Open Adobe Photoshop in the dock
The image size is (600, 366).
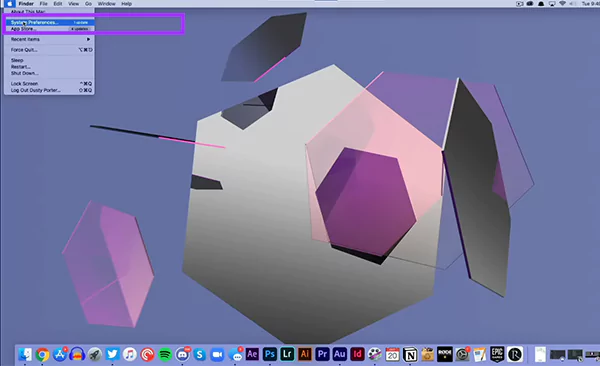(269, 354)
